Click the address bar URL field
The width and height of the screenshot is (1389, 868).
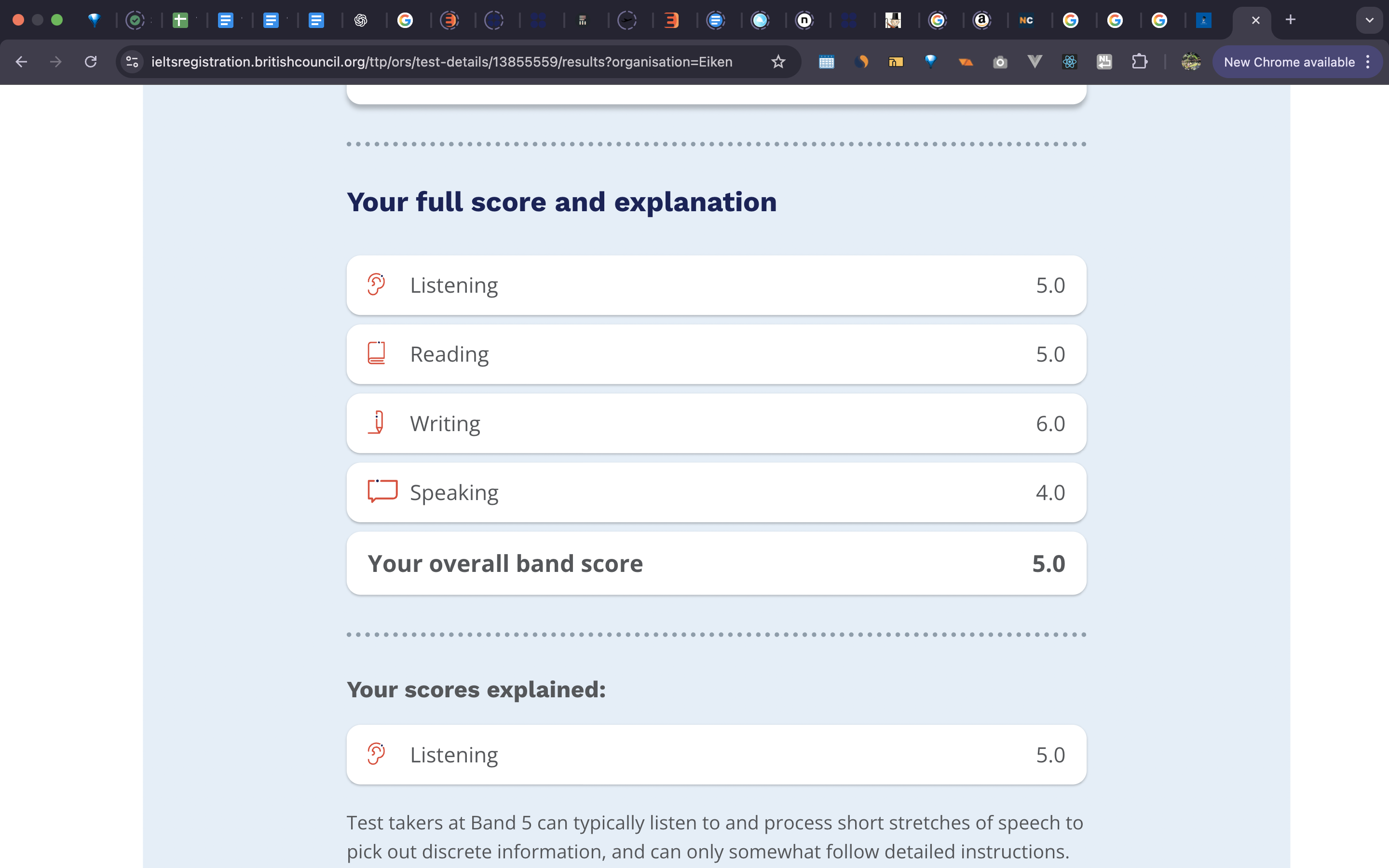coord(442,62)
